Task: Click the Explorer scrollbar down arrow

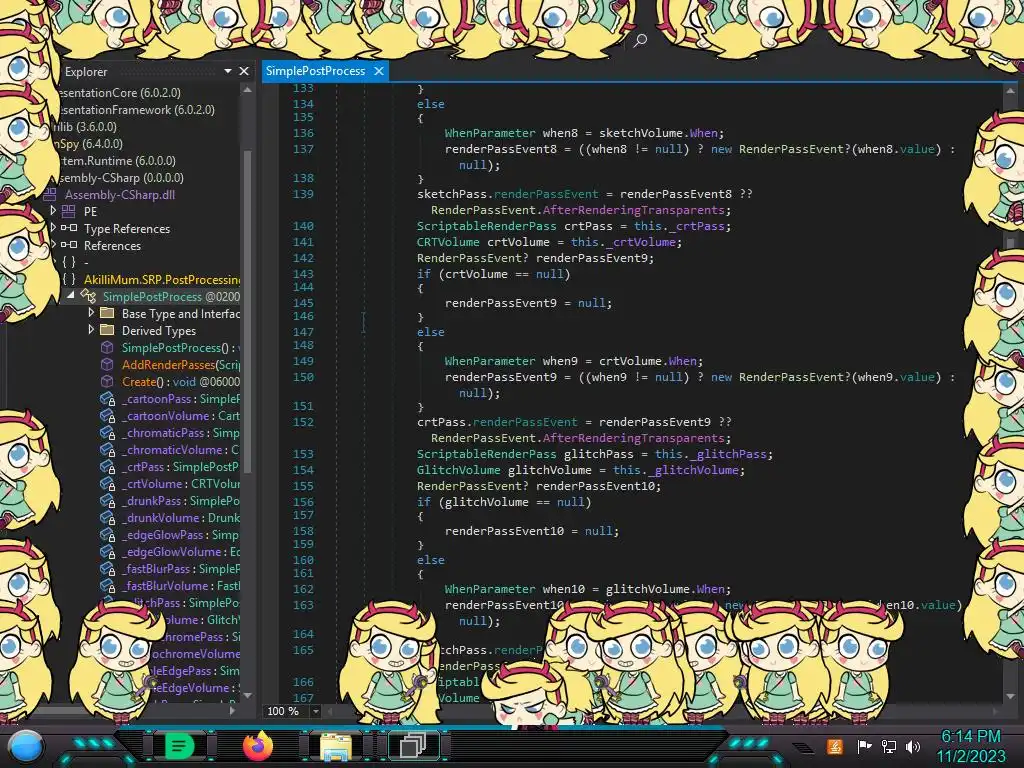Action: 248,696
